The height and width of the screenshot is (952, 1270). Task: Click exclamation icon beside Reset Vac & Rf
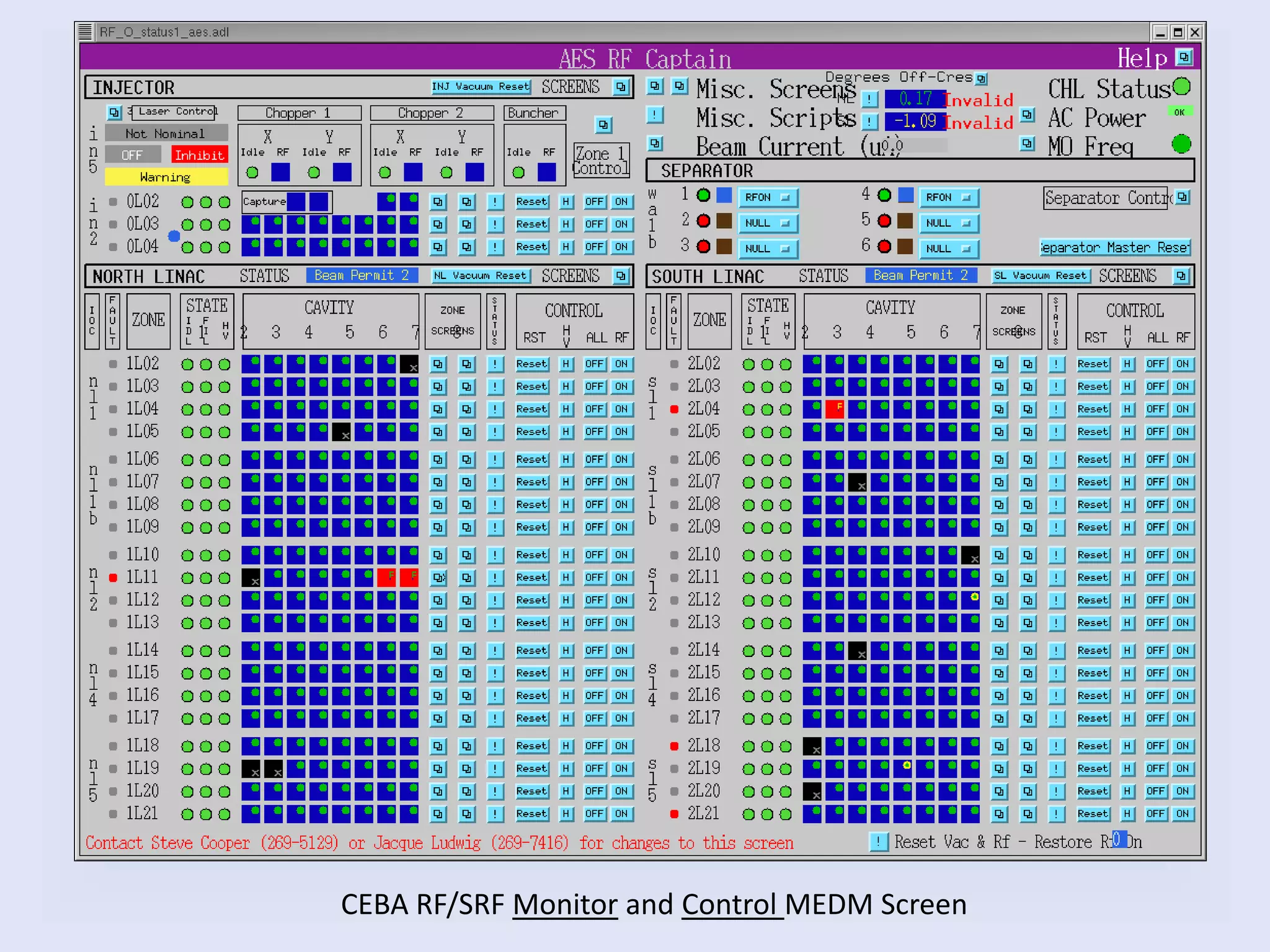point(878,841)
